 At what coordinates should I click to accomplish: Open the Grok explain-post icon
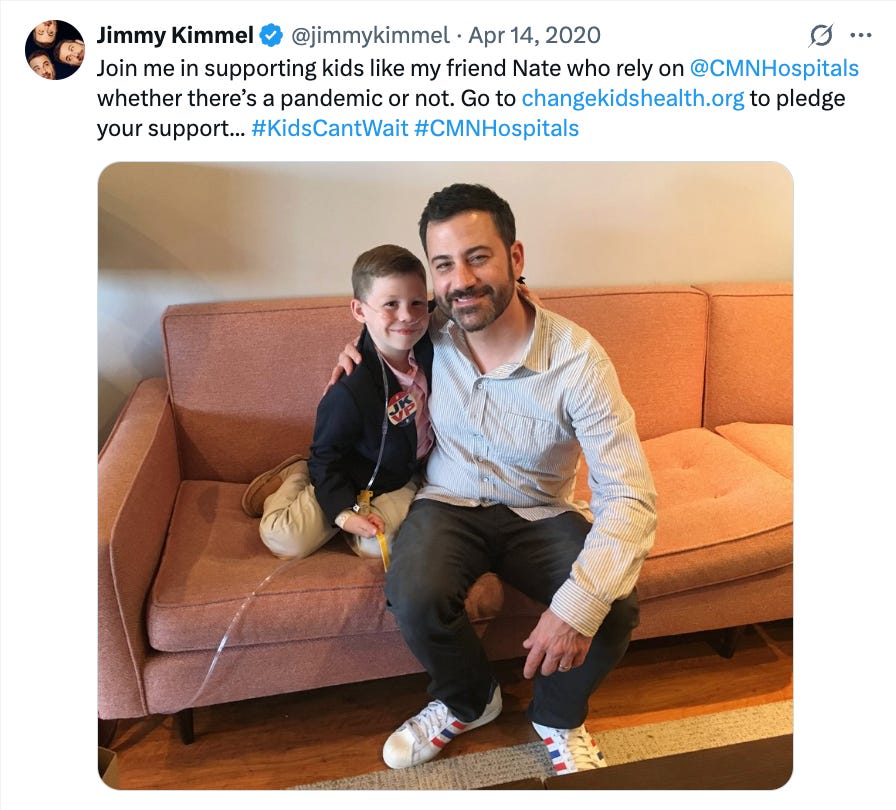coord(821,35)
